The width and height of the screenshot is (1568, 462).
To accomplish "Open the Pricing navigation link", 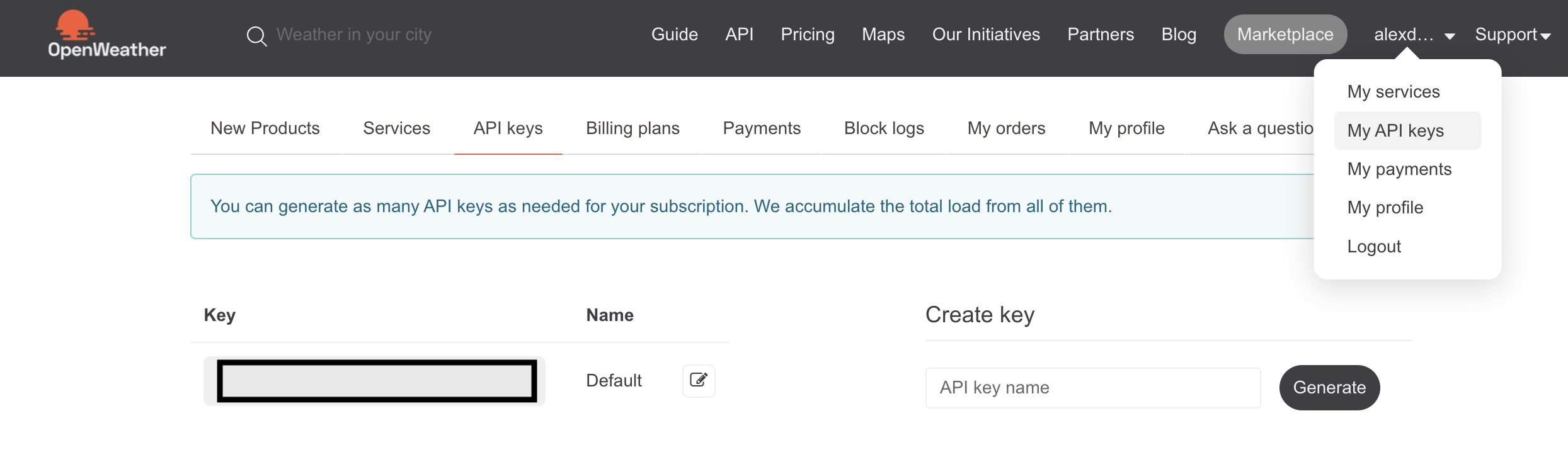I will click(x=808, y=35).
